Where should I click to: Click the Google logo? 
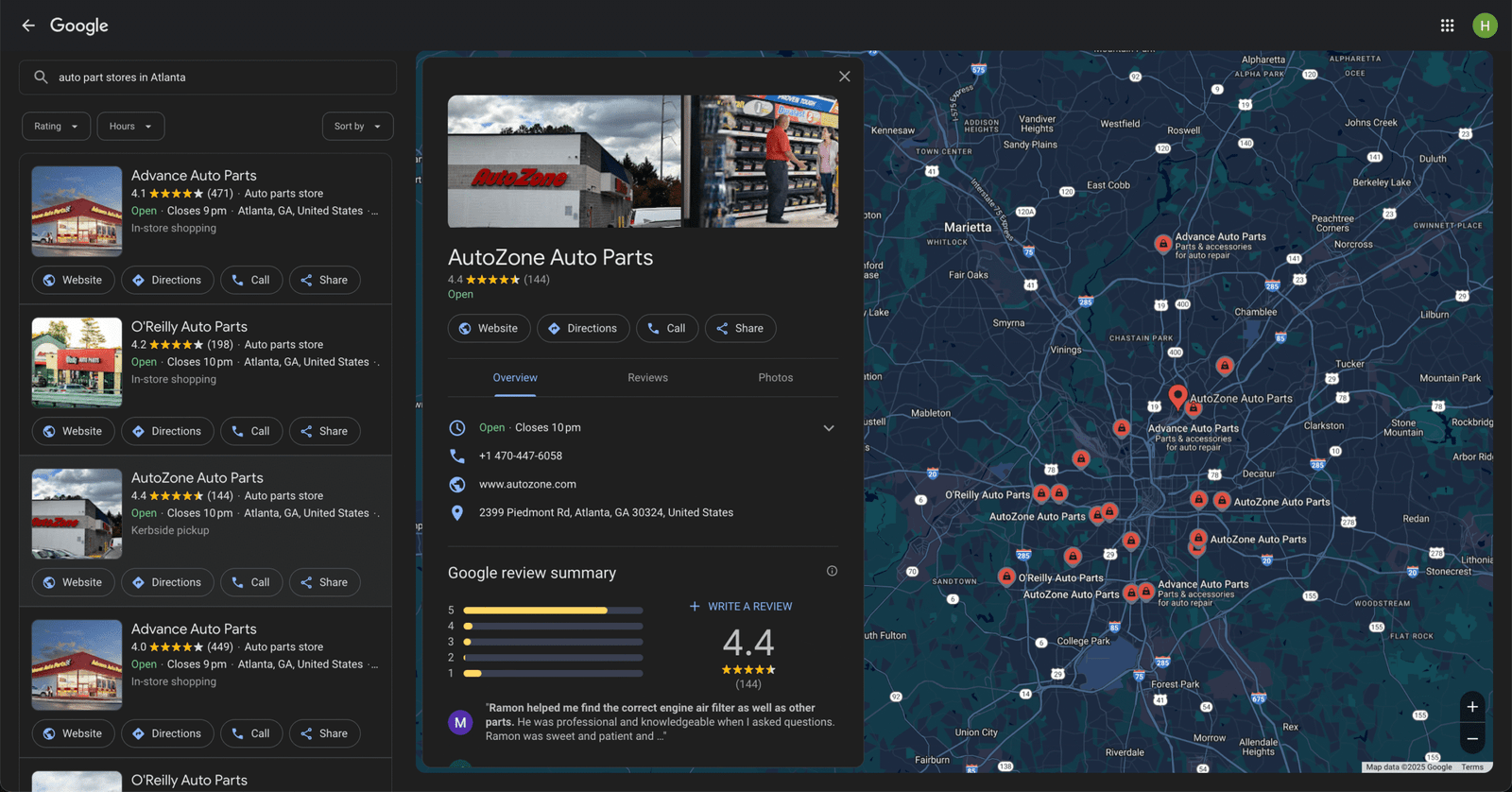pyautogui.click(x=79, y=26)
